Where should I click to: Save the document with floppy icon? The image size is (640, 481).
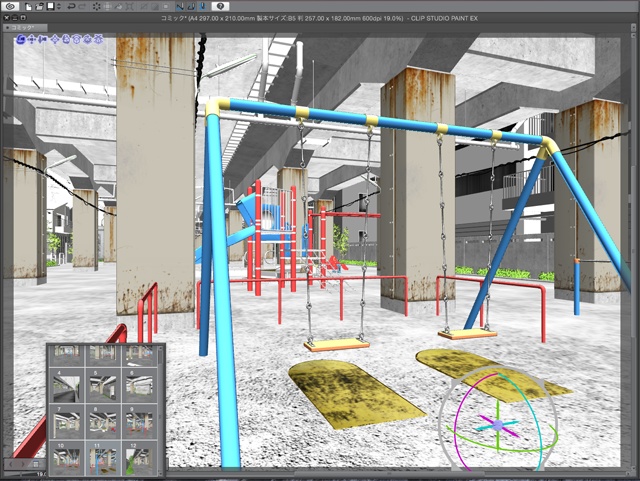[x=51, y=7]
